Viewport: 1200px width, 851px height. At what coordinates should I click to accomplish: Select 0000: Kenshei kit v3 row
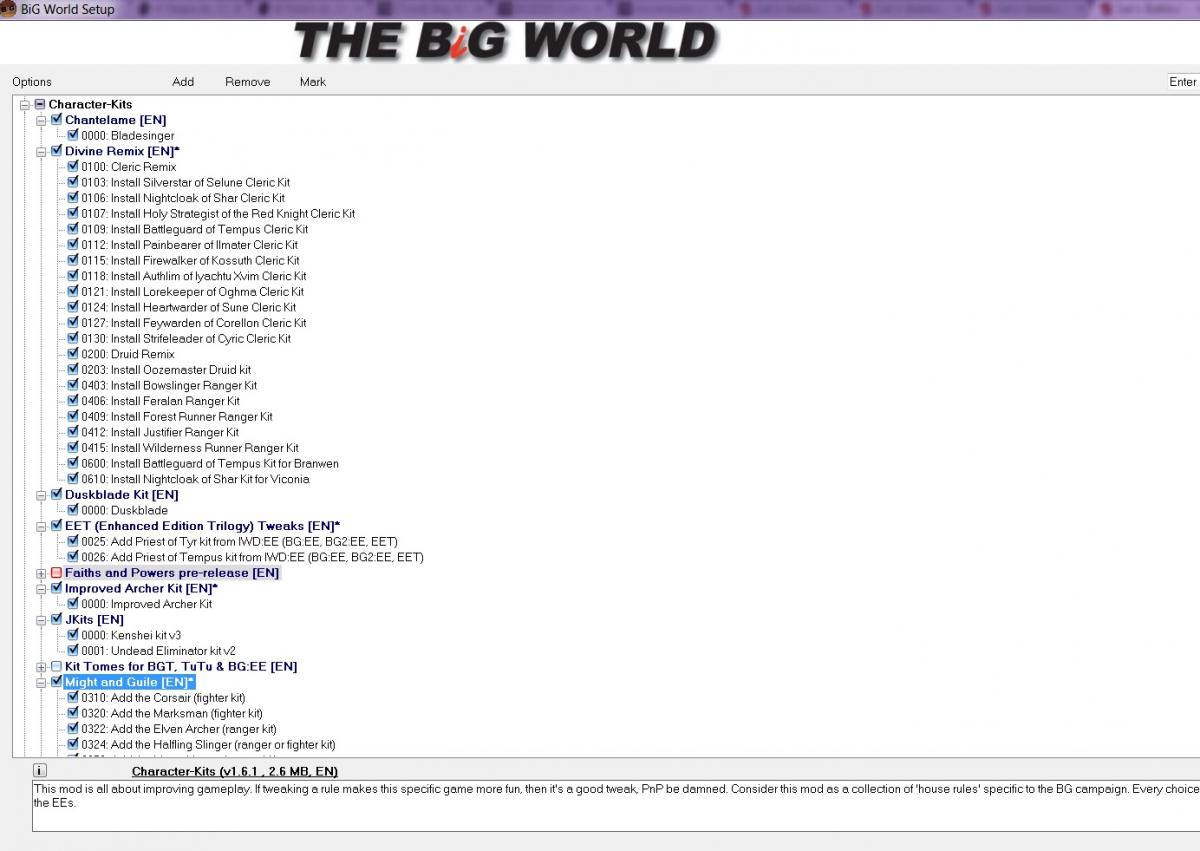[131, 635]
